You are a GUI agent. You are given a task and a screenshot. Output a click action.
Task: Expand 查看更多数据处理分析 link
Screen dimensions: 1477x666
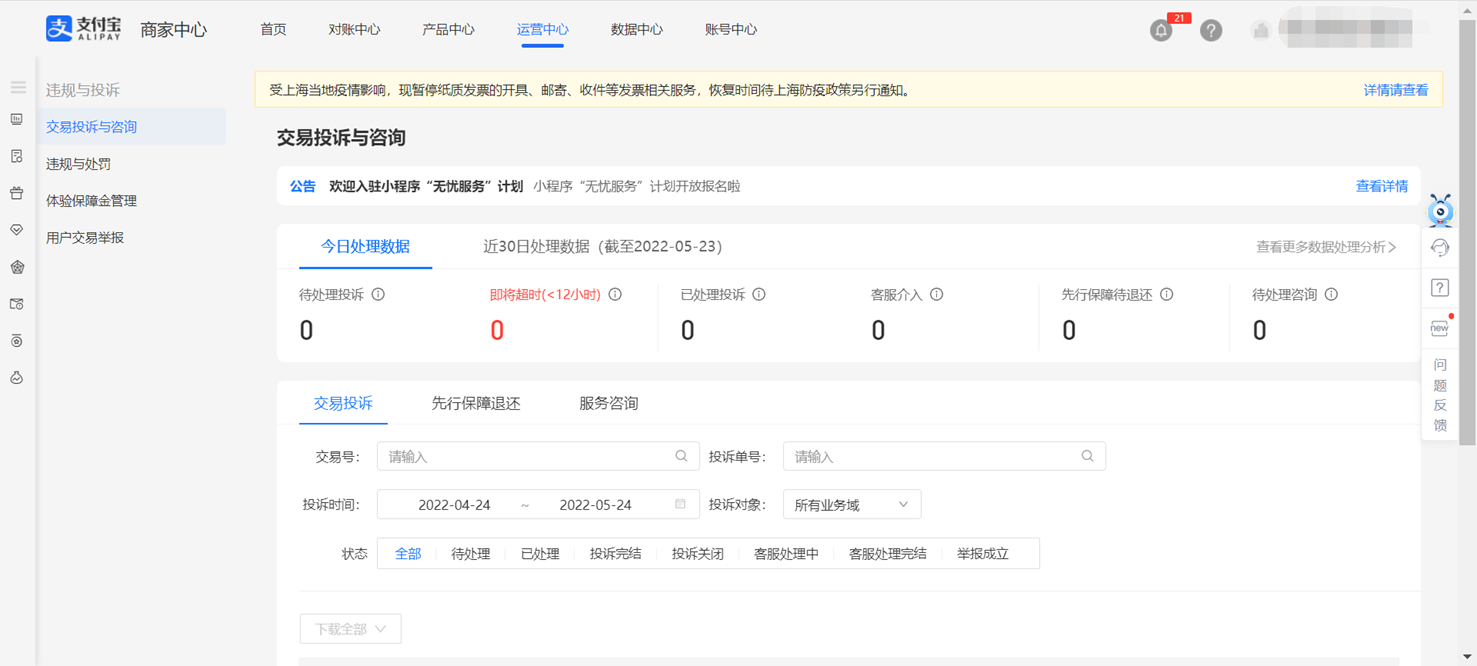[1326, 247]
